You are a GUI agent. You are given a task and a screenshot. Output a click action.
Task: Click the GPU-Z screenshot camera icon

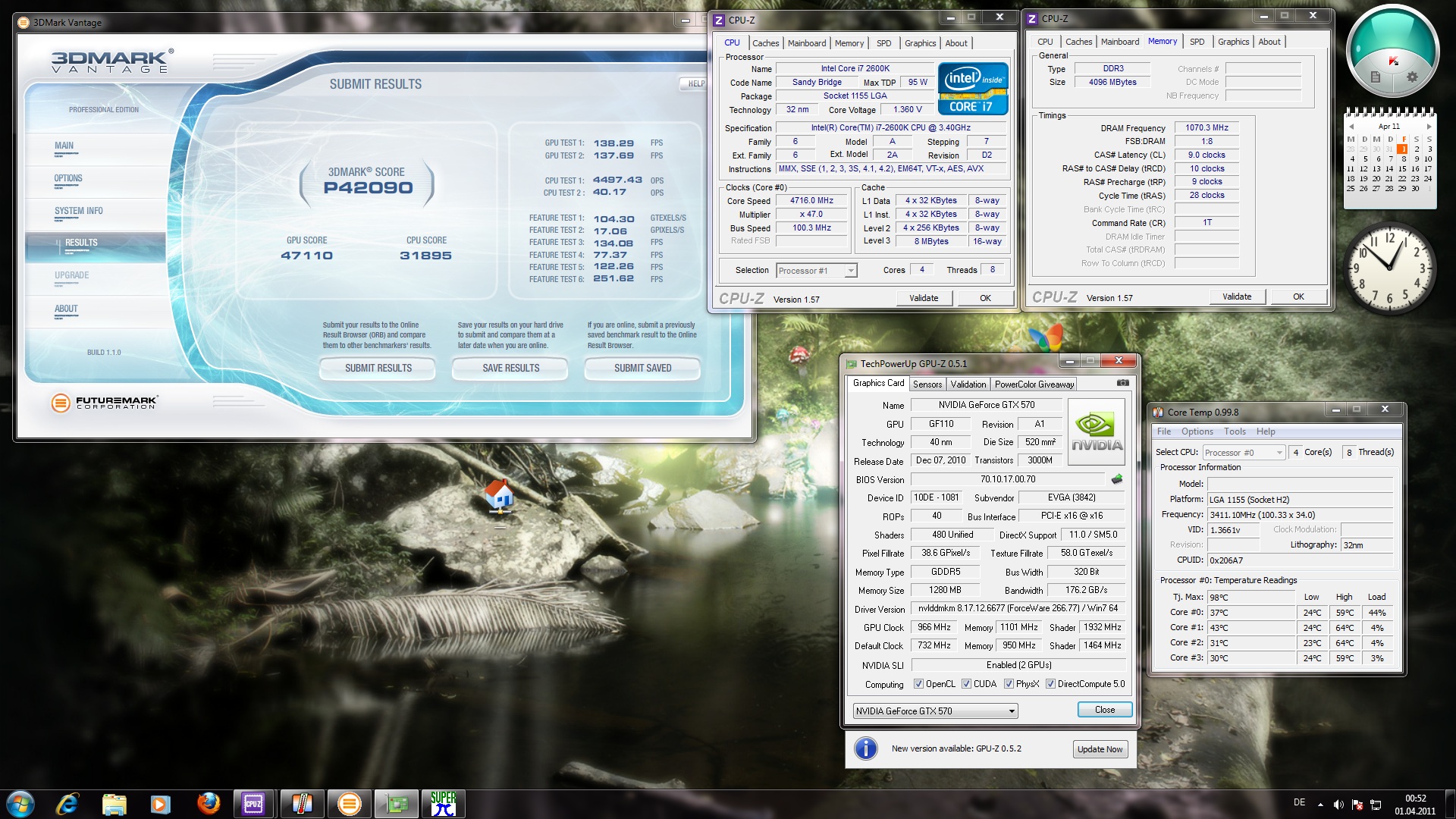click(x=1123, y=383)
